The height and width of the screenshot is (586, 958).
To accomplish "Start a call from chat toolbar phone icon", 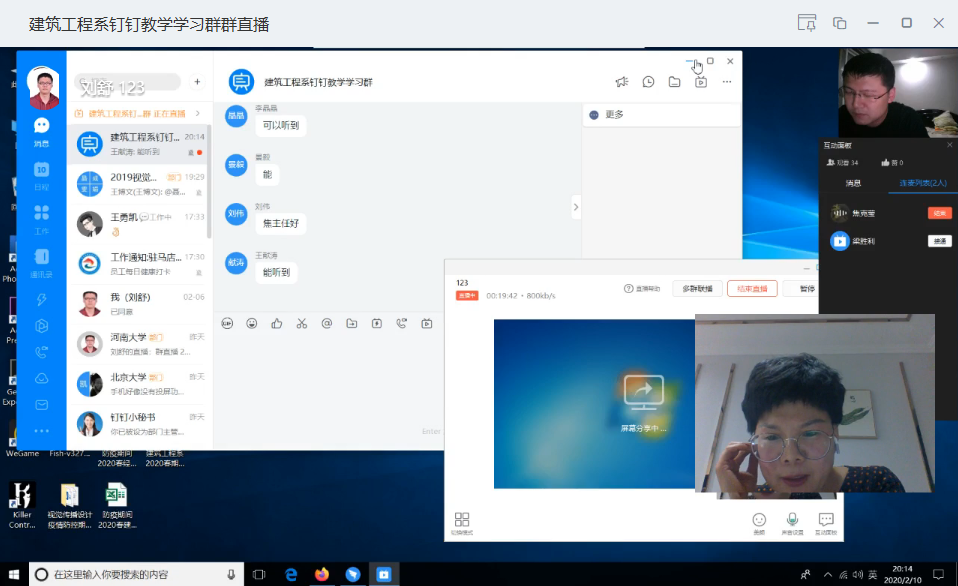I will [401, 323].
